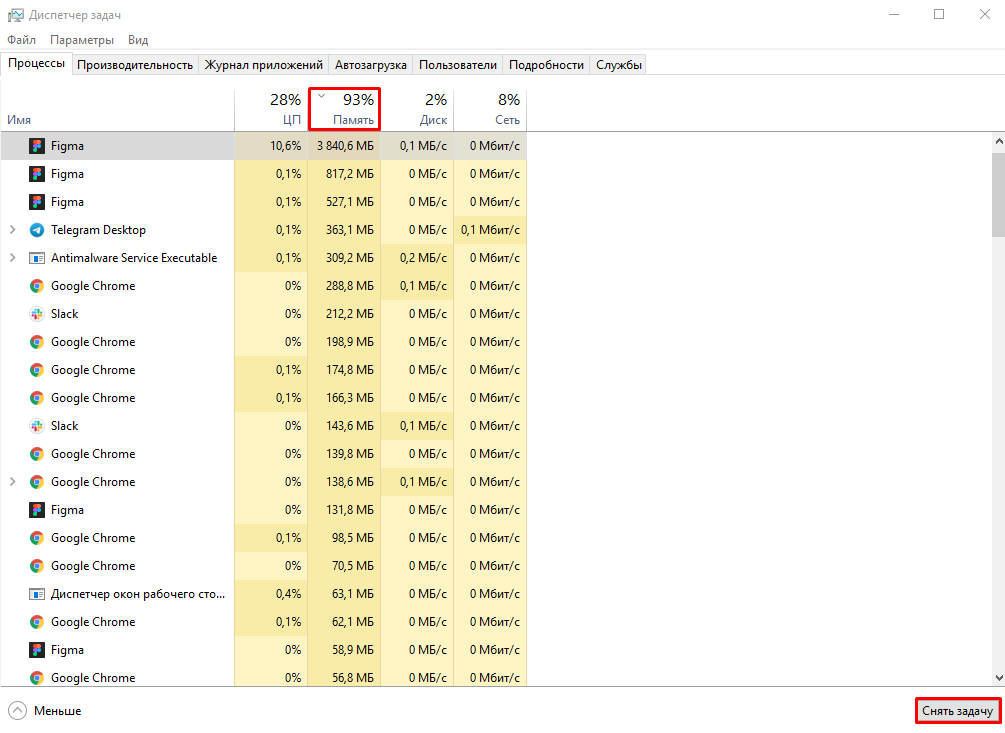Click Chrome icon in 198,9 МБ row
Image resolution: width=1005 pixels, height=733 pixels.
click(37, 342)
